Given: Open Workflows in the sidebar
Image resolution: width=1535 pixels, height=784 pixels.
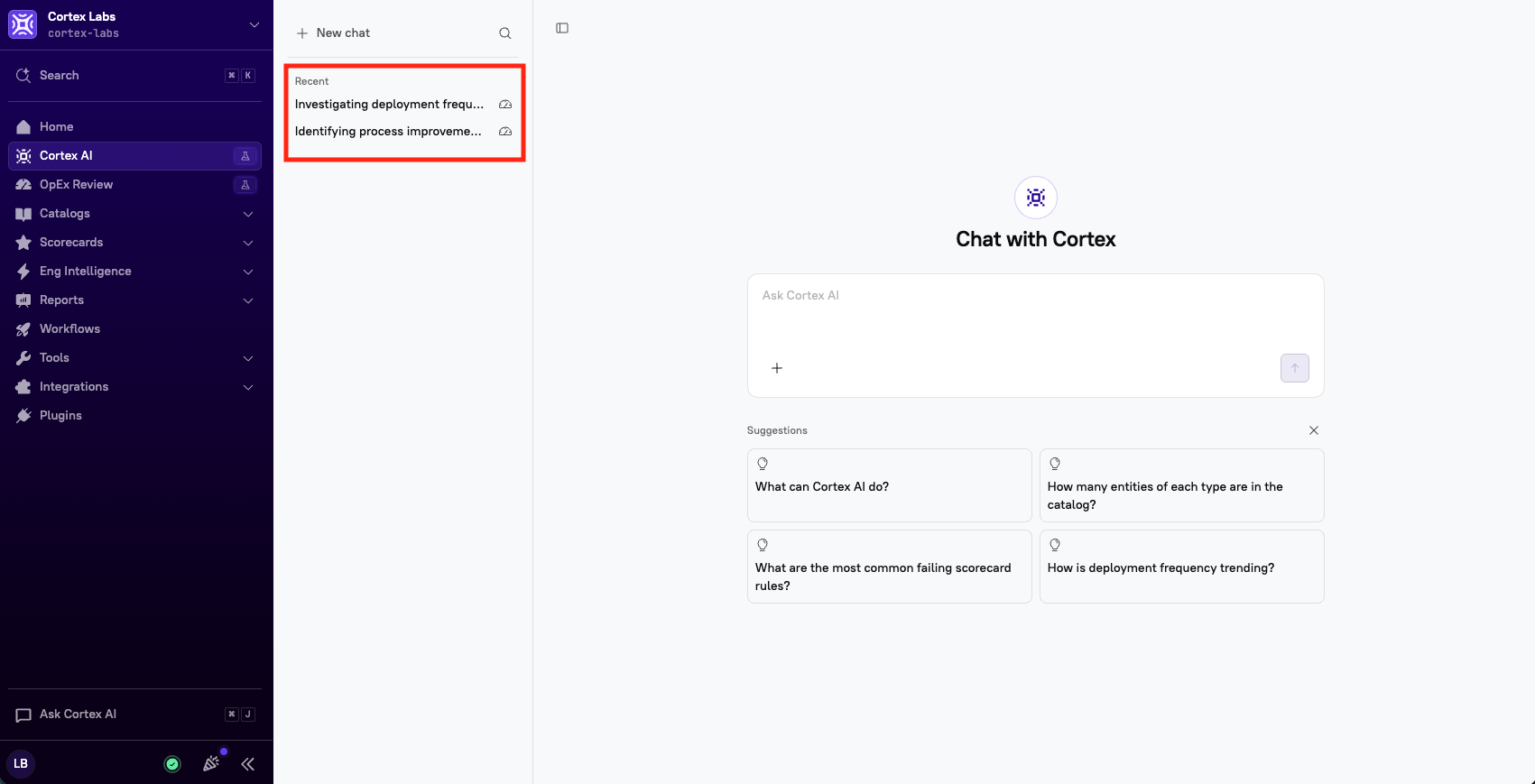Looking at the screenshot, I should click(135, 329).
